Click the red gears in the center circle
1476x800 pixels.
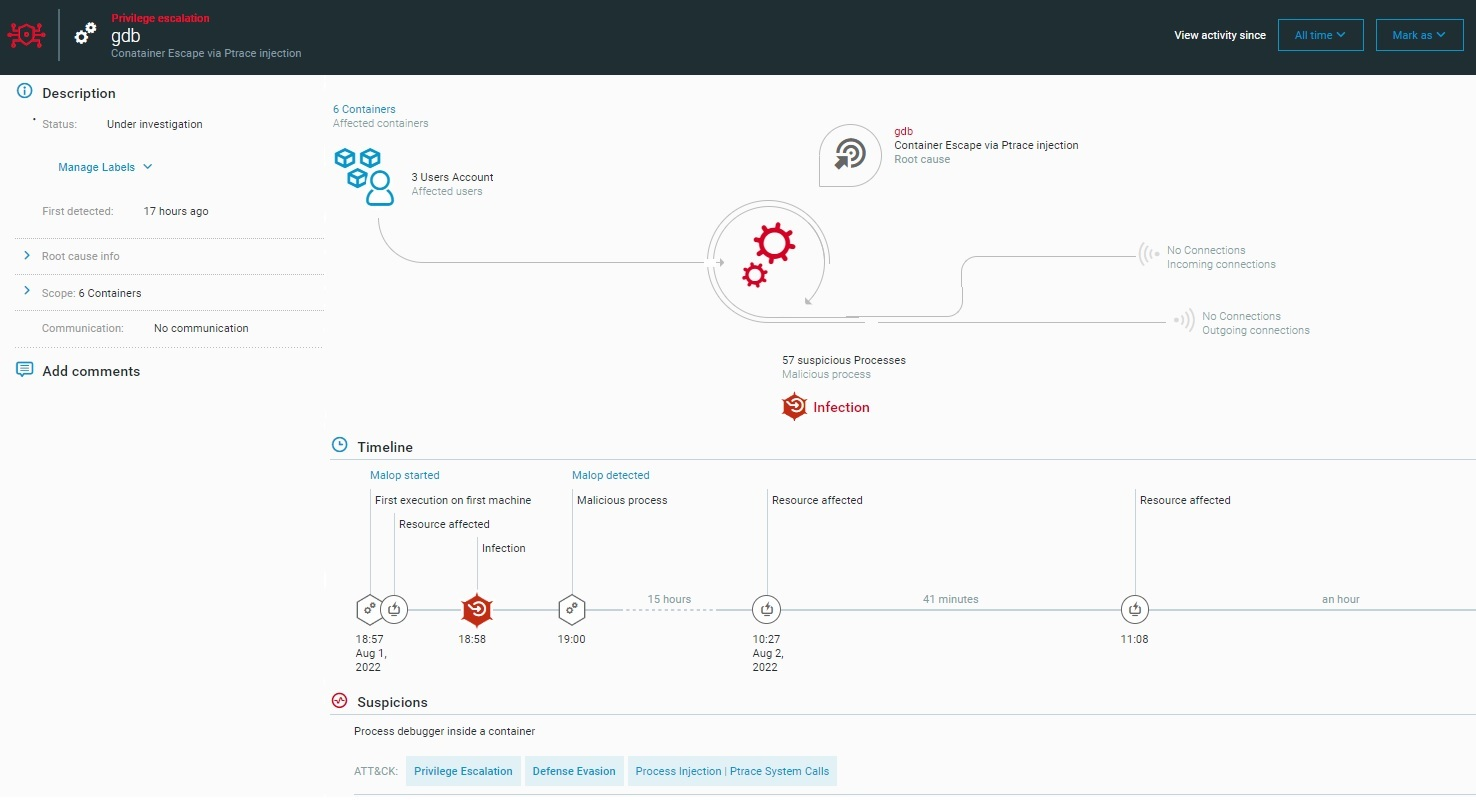766,256
